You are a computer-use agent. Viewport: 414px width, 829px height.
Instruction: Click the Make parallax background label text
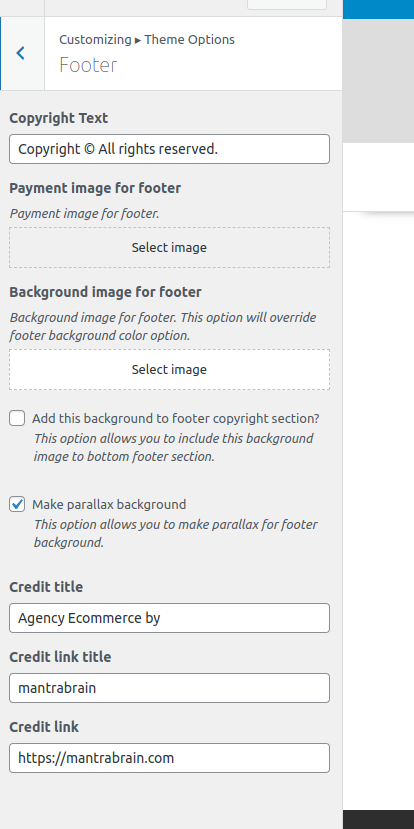point(109,504)
